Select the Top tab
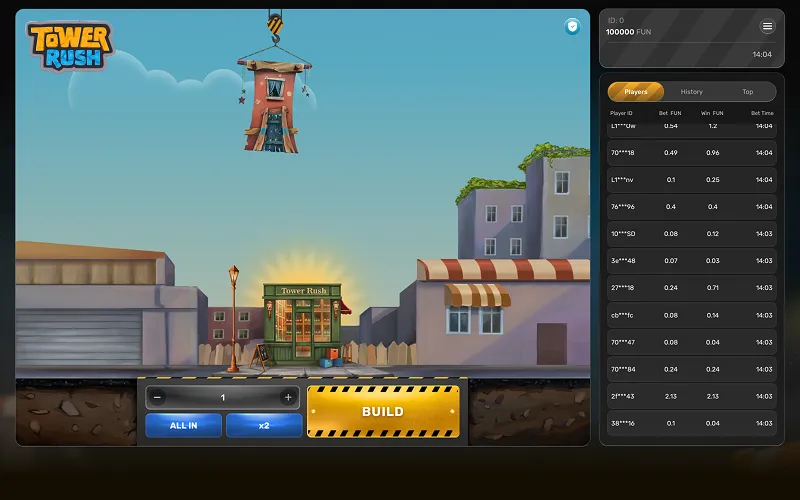800x500 pixels. pos(747,92)
